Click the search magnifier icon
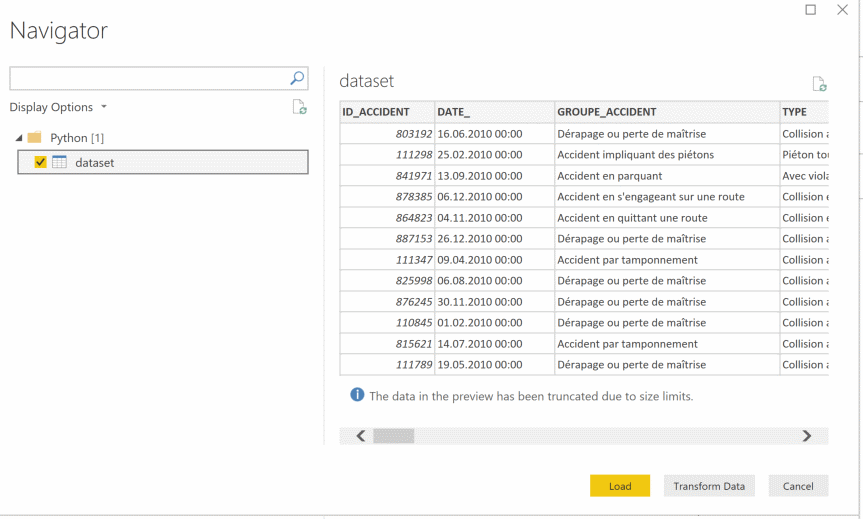This screenshot has height=519, width=863. click(x=297, y=78)
